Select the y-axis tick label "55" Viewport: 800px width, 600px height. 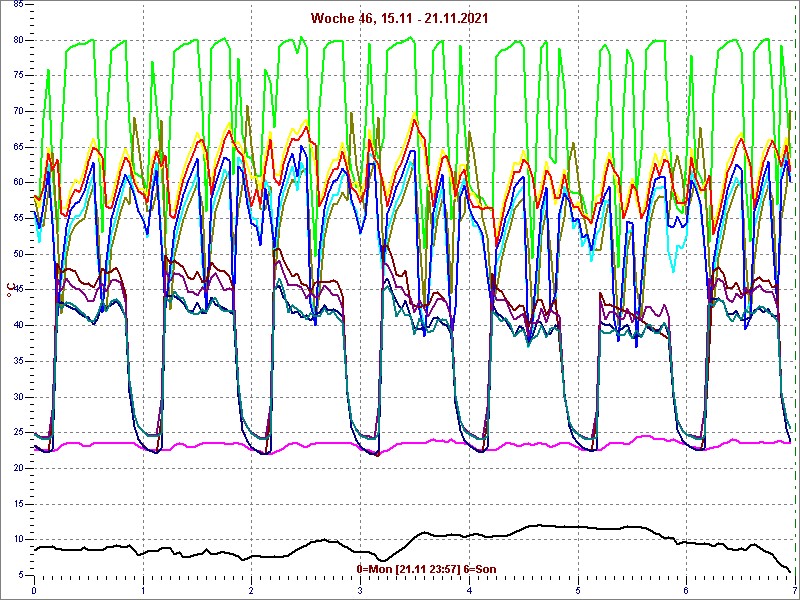click(17, 218)
